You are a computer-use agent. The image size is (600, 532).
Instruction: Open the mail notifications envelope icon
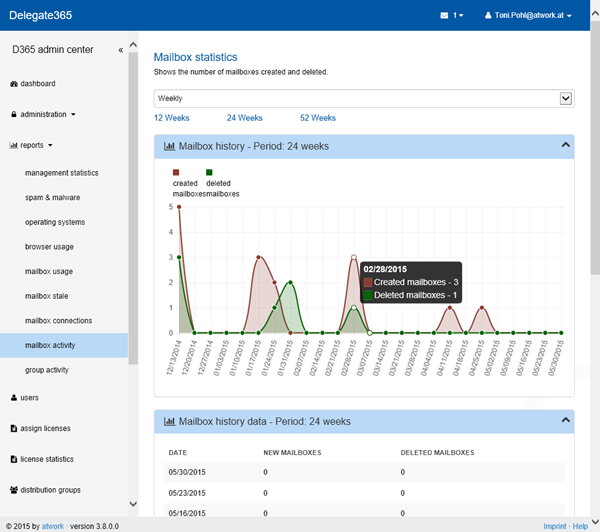tap(445, 16)
